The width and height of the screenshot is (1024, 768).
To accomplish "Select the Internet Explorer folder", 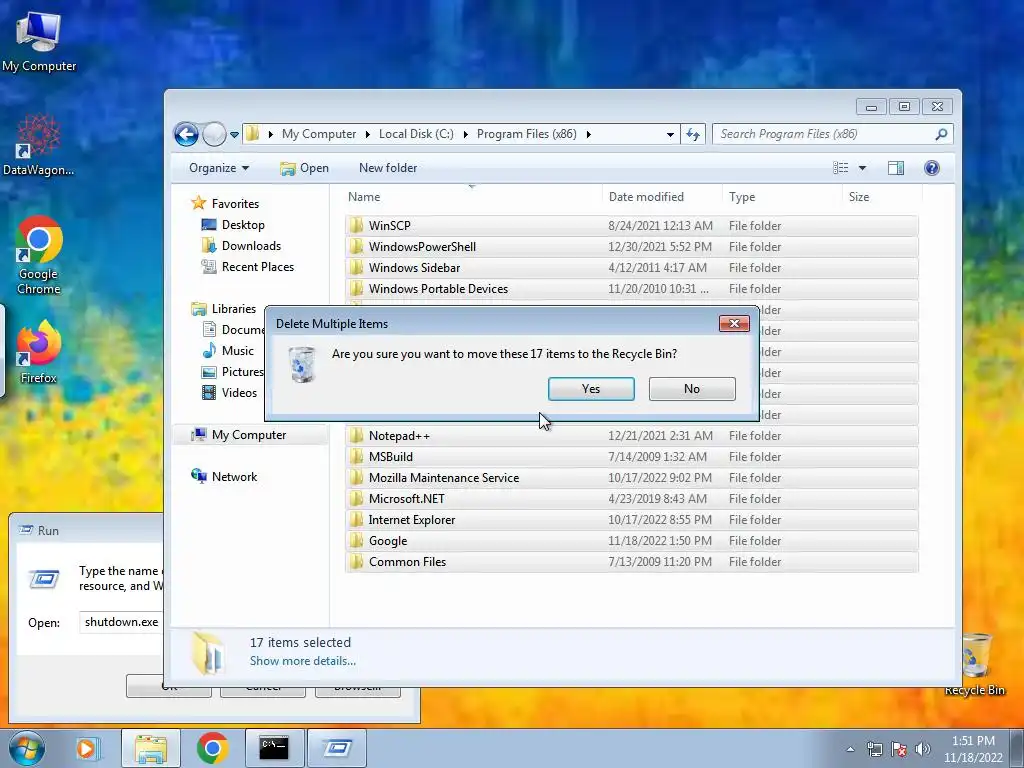I will tap(632, 520).
